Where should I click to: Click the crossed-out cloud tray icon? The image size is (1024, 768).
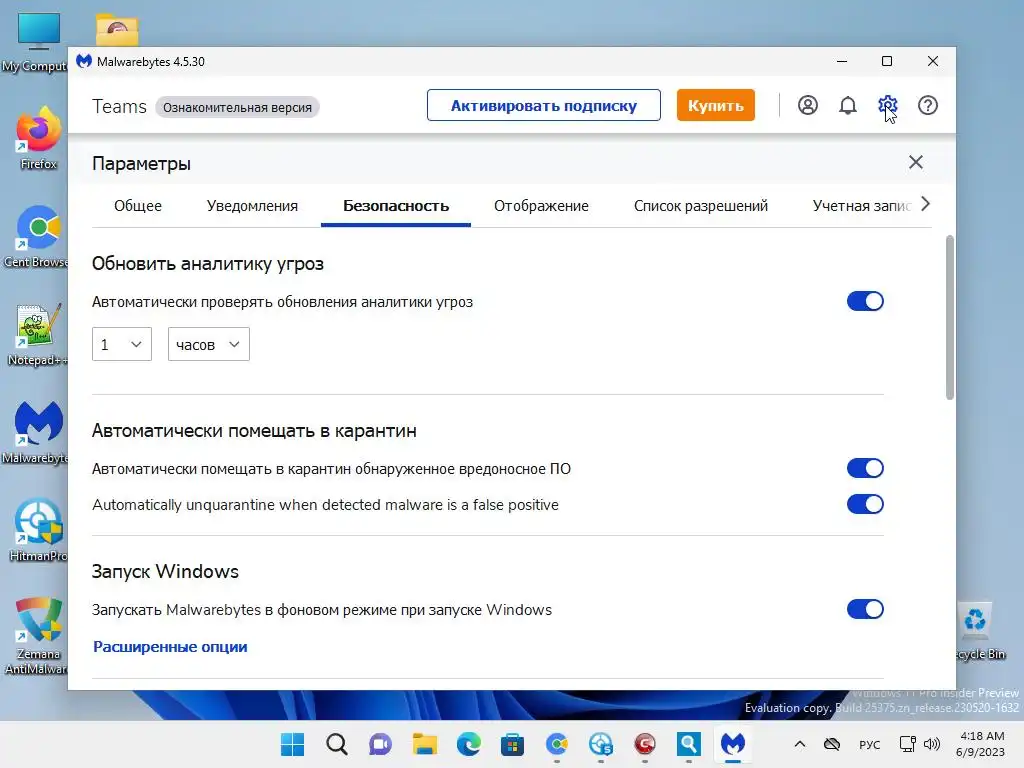(x=831, y=744)
